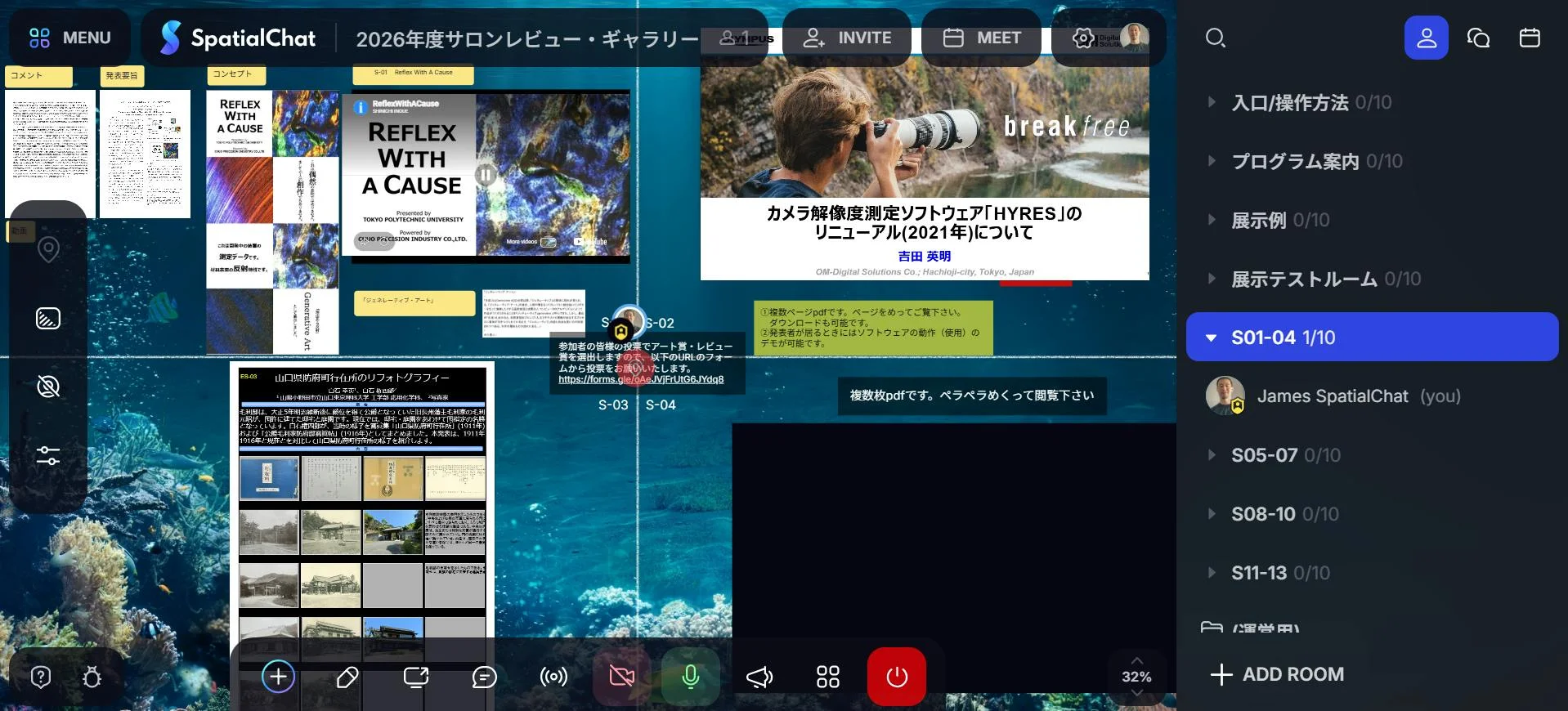The height and width of the screenshot is (711, 1568).
Task: Click the MEET button
Action: pyautogui.click(x=981, y=38)
